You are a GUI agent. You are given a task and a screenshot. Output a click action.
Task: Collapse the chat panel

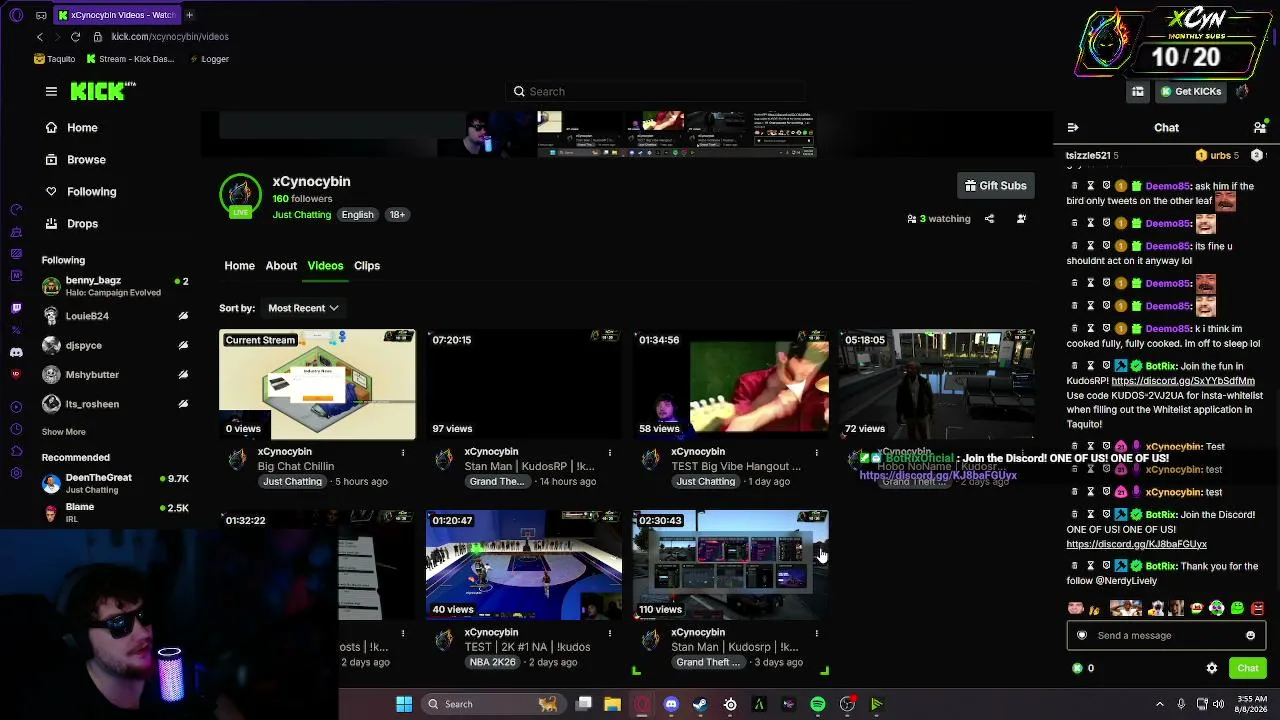[1072, 128]
